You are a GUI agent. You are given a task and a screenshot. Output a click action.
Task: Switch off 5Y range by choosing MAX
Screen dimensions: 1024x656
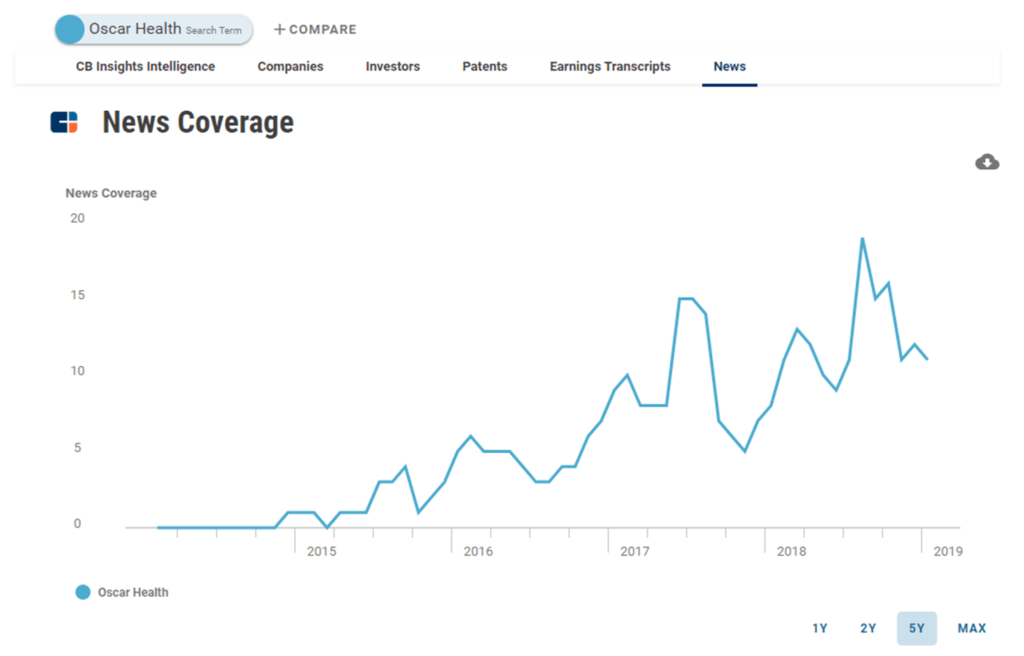pos(971,628)
